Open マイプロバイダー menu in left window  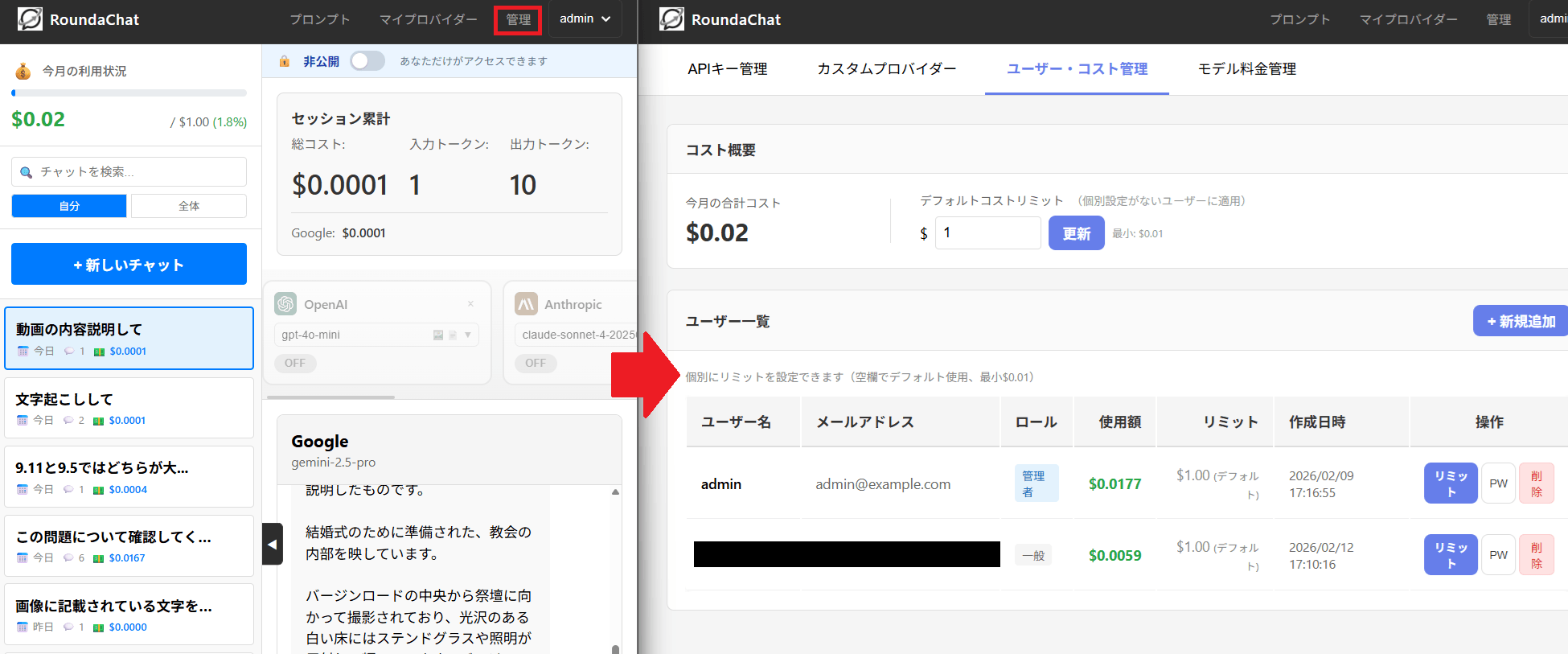pos(429,19)
